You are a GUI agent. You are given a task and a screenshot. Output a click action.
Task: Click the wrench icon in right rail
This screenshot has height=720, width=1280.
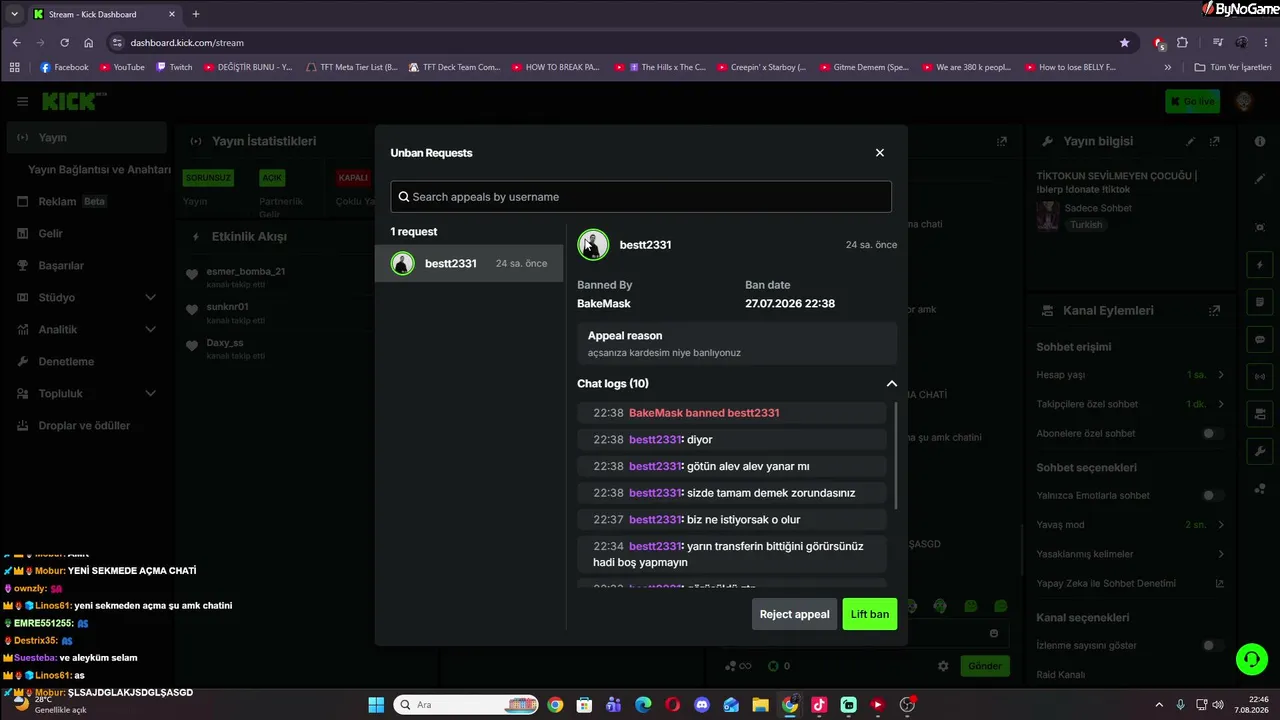click(1260, 451)
